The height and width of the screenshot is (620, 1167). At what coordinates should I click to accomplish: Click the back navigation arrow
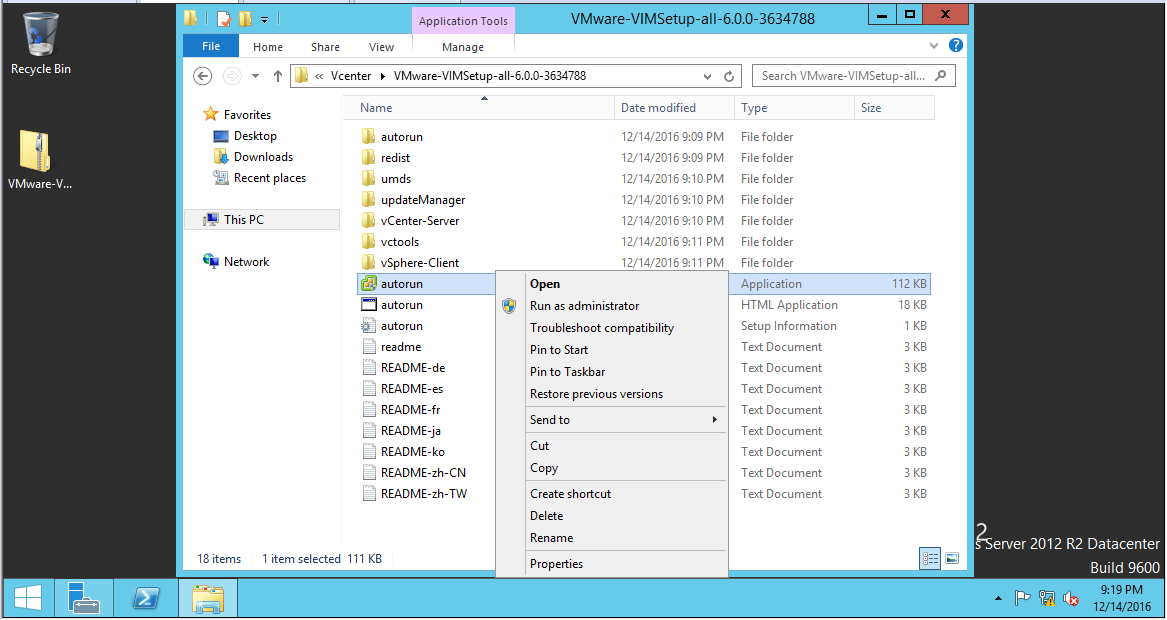click(x=202, y=75)
